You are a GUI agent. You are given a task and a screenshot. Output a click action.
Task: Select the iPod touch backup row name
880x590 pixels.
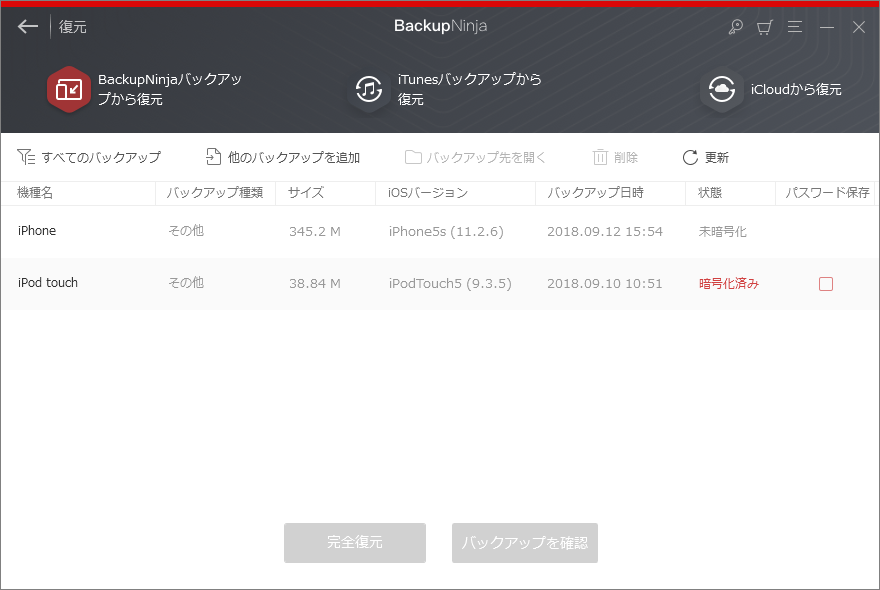click(48, 283)
